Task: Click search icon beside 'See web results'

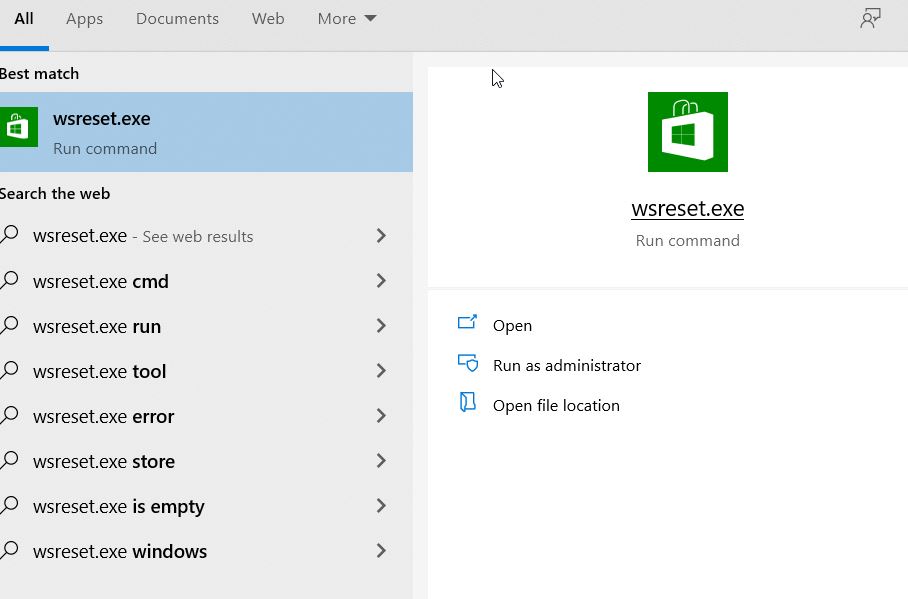Action: (x=9, y=235)
